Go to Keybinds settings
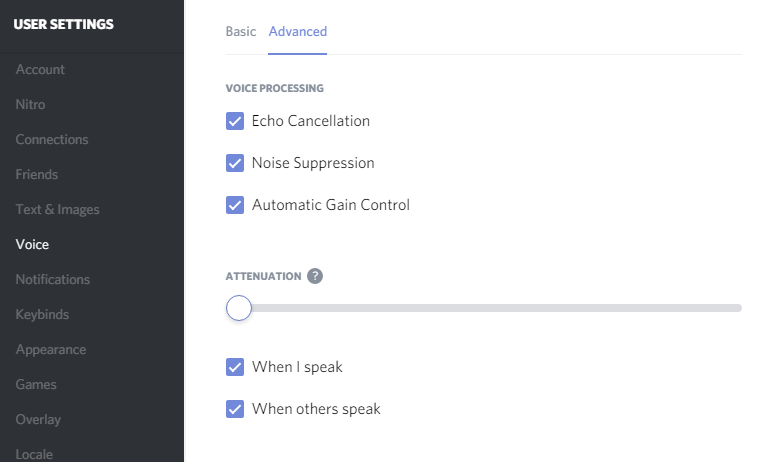 pyautogui.click(x=42, y=315)
